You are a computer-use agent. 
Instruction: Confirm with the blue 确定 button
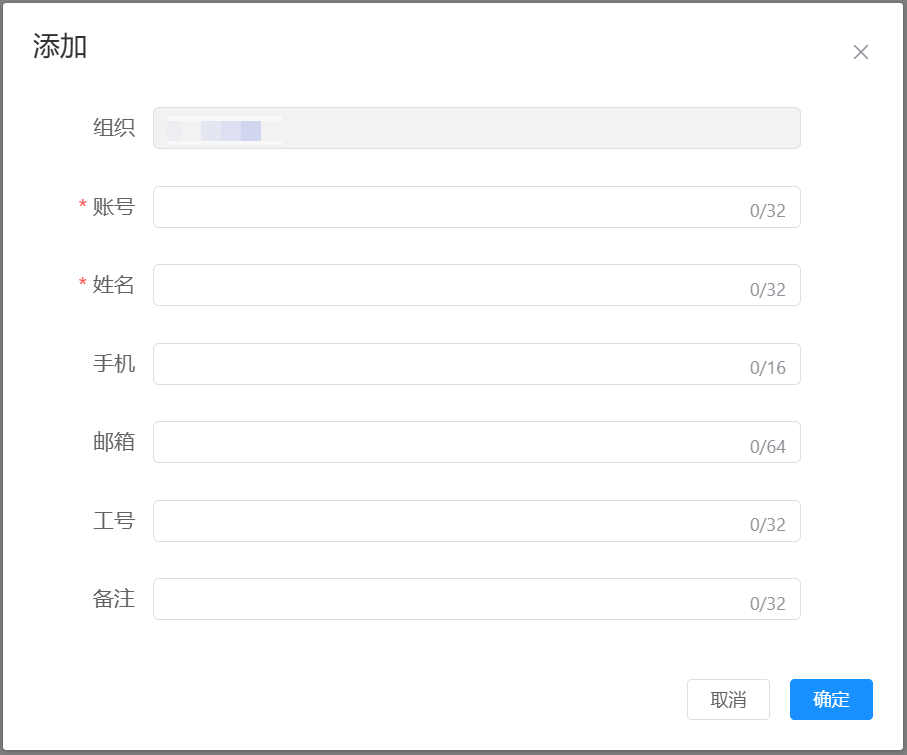831,700
